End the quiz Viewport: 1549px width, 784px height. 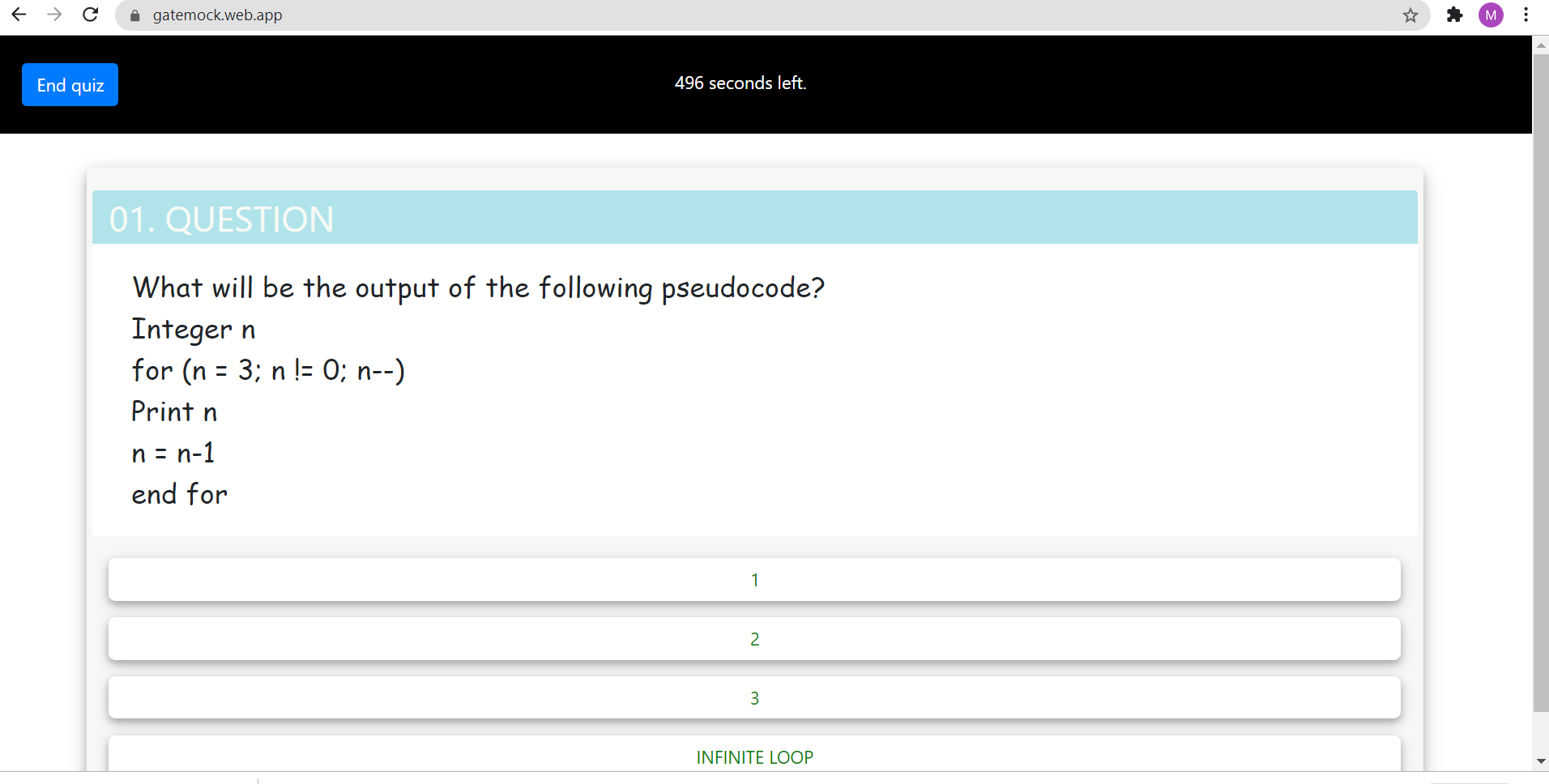[70, 85]
